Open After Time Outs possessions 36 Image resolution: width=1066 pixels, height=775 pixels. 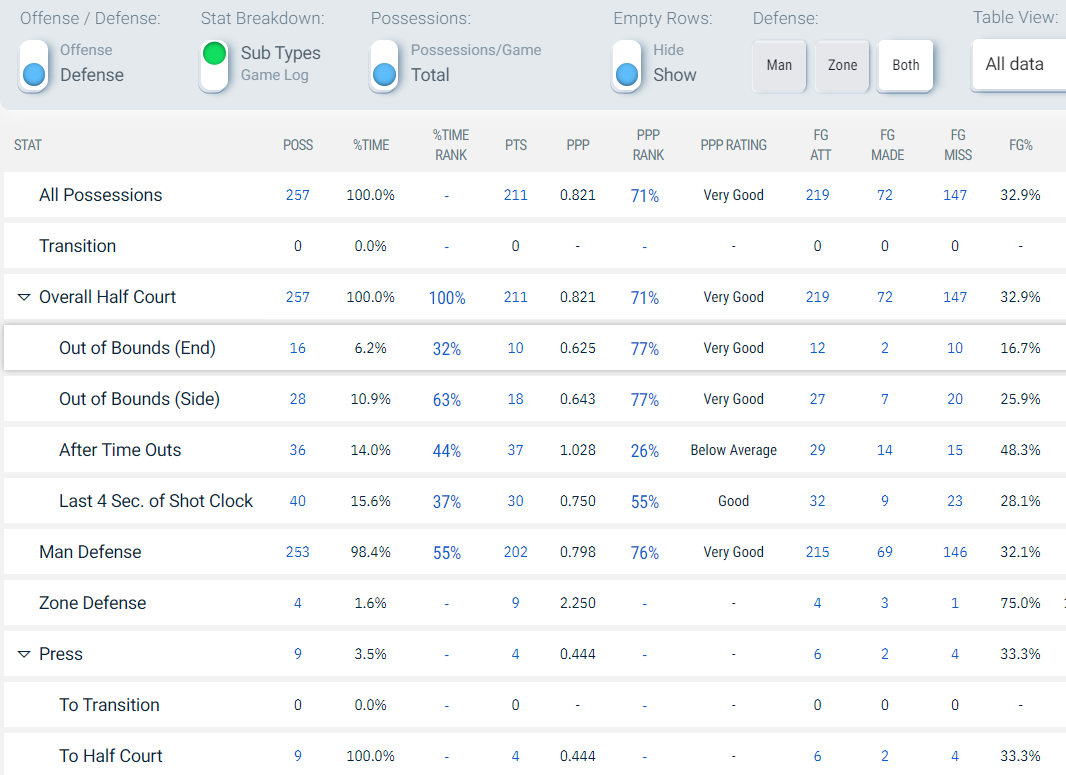point(298,450)
